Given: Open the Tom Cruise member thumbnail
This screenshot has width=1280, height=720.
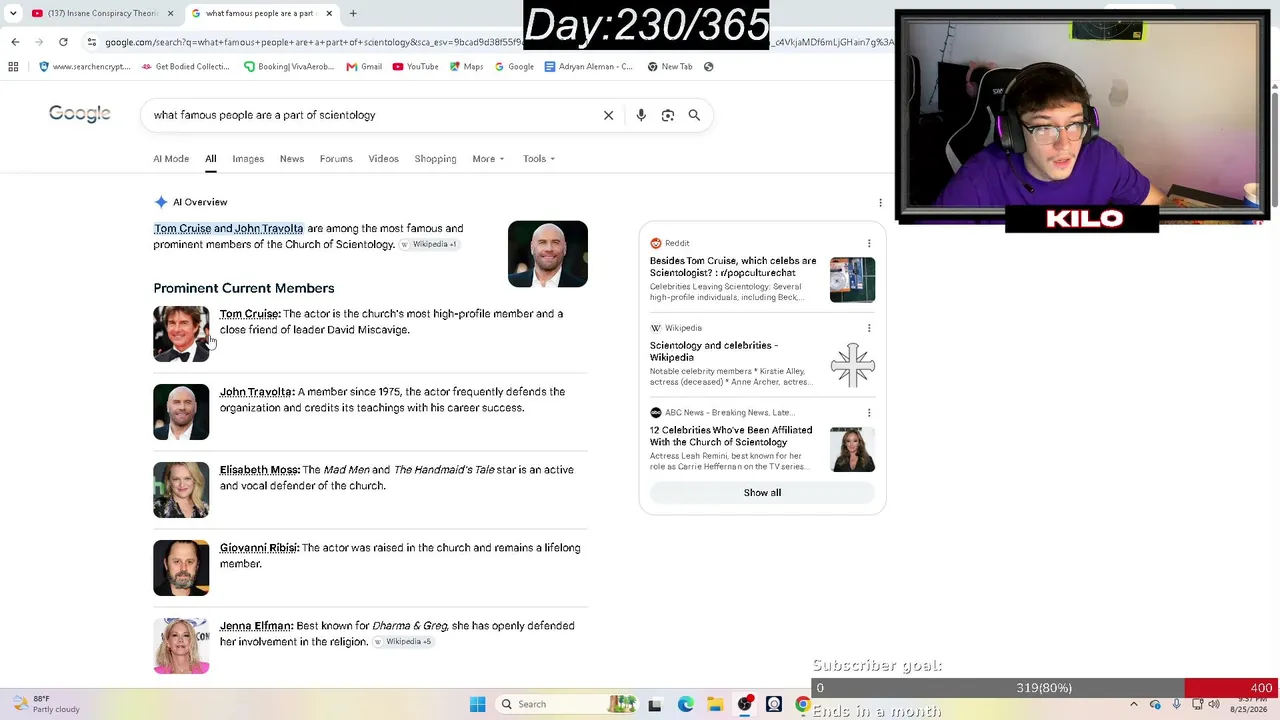Looking at the screenshot, I should pyautogui.click(x=181, y=334).
